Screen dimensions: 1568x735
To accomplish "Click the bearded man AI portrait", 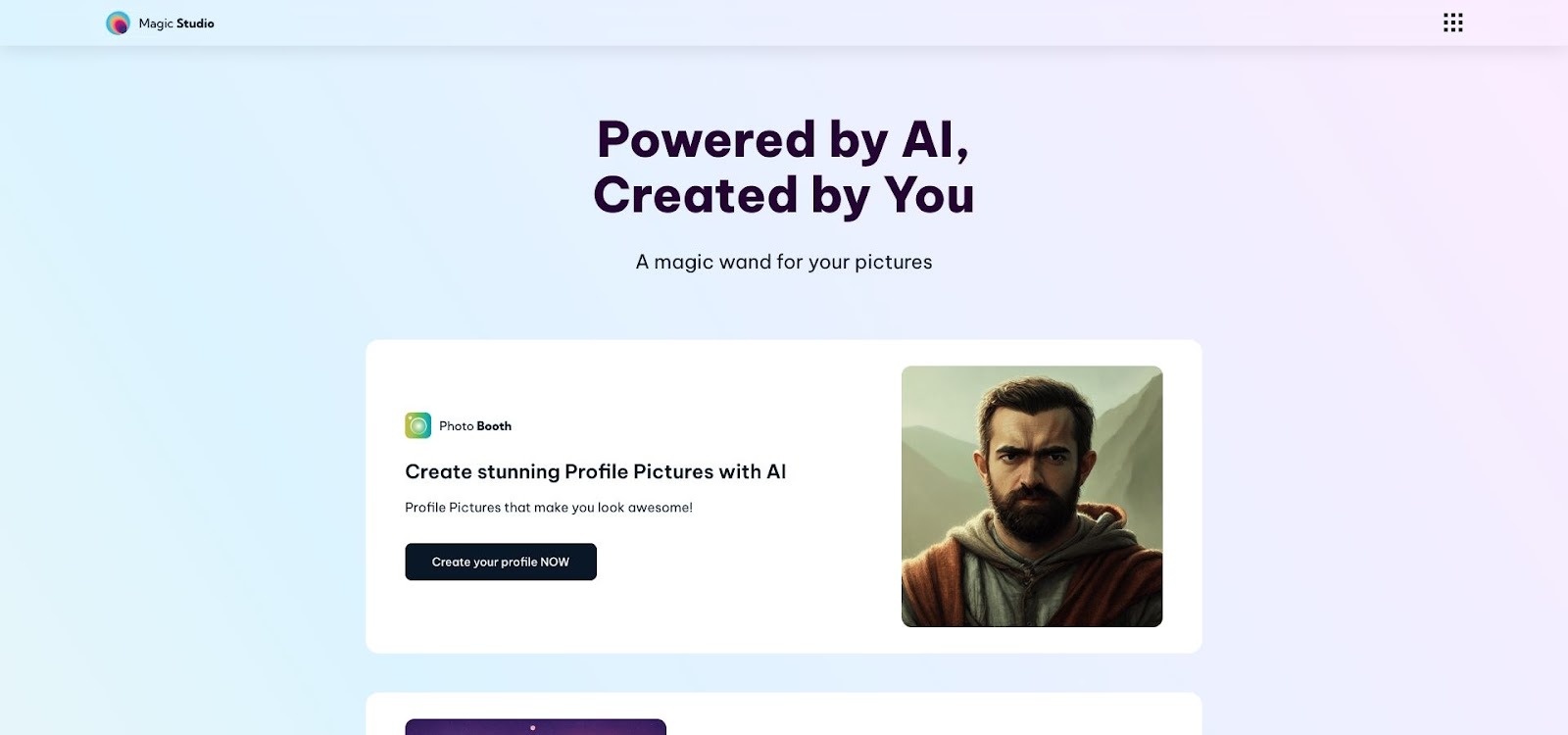I will [1032, 495].
